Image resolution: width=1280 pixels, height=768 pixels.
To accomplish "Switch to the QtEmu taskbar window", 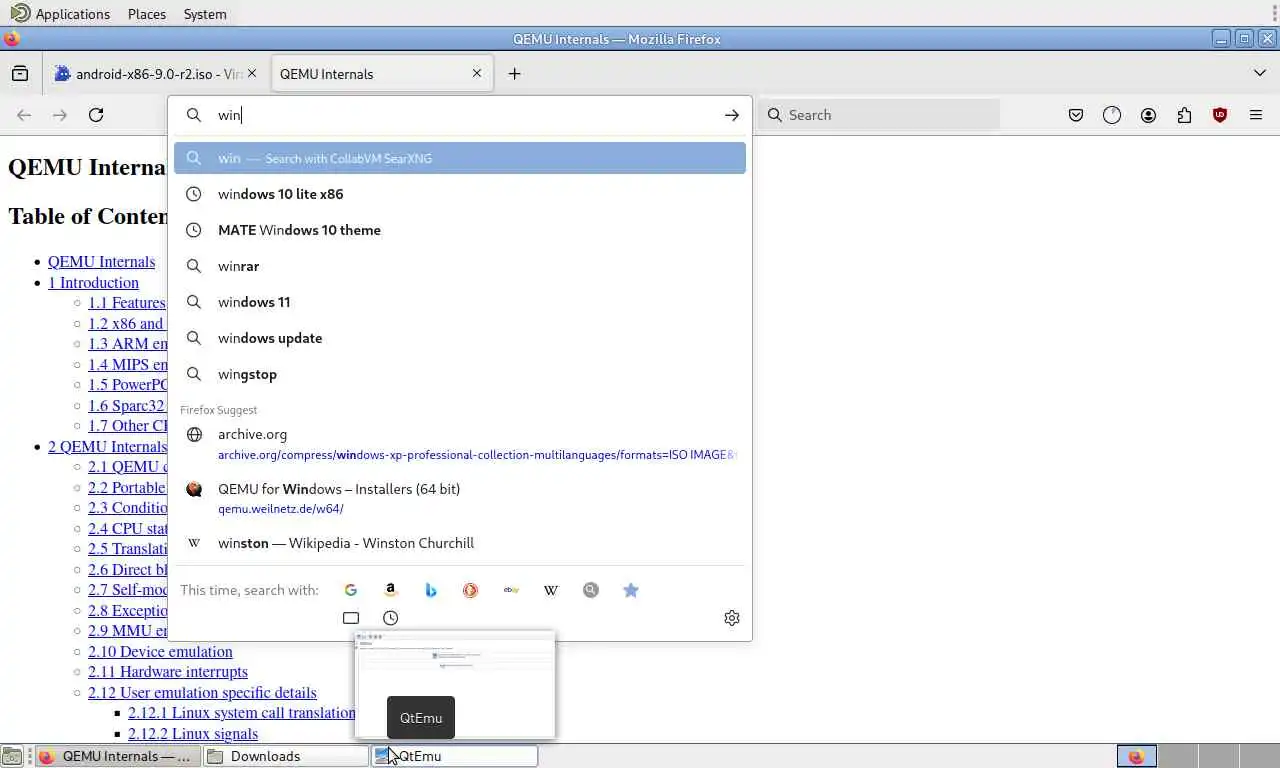I will pos(455,756).
